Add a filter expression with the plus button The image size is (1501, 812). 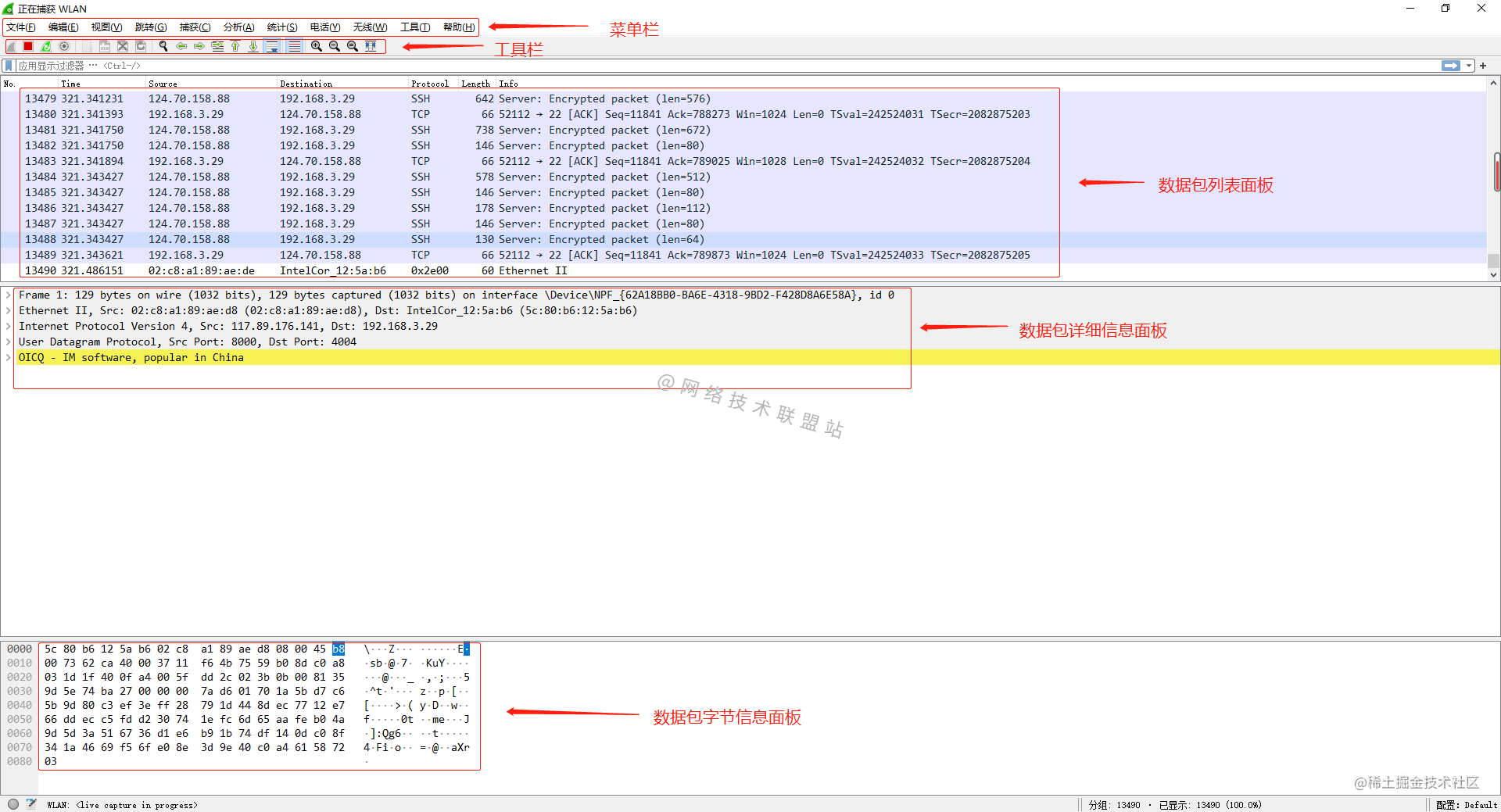pyautogui.click(x=1483, y=66)
